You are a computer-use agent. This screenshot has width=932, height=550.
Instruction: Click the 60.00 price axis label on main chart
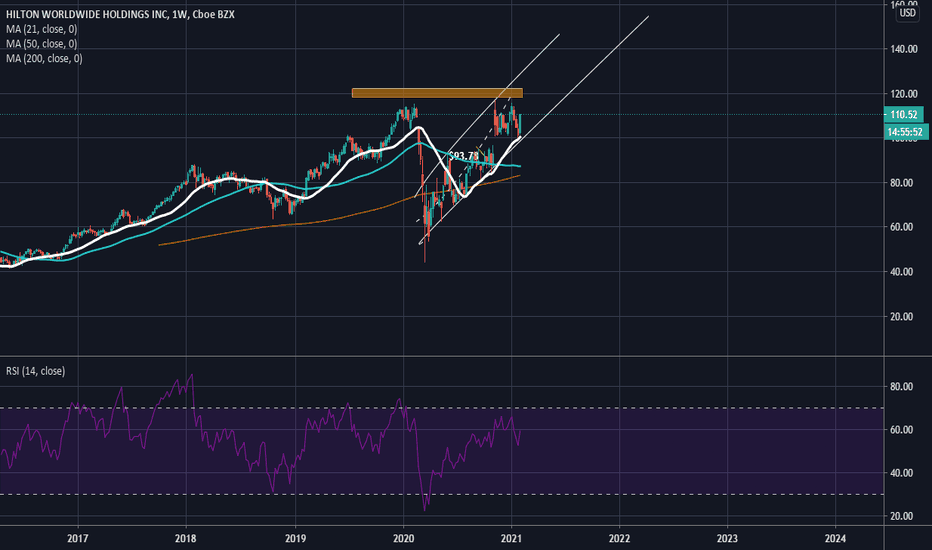(x=901, y=227)
